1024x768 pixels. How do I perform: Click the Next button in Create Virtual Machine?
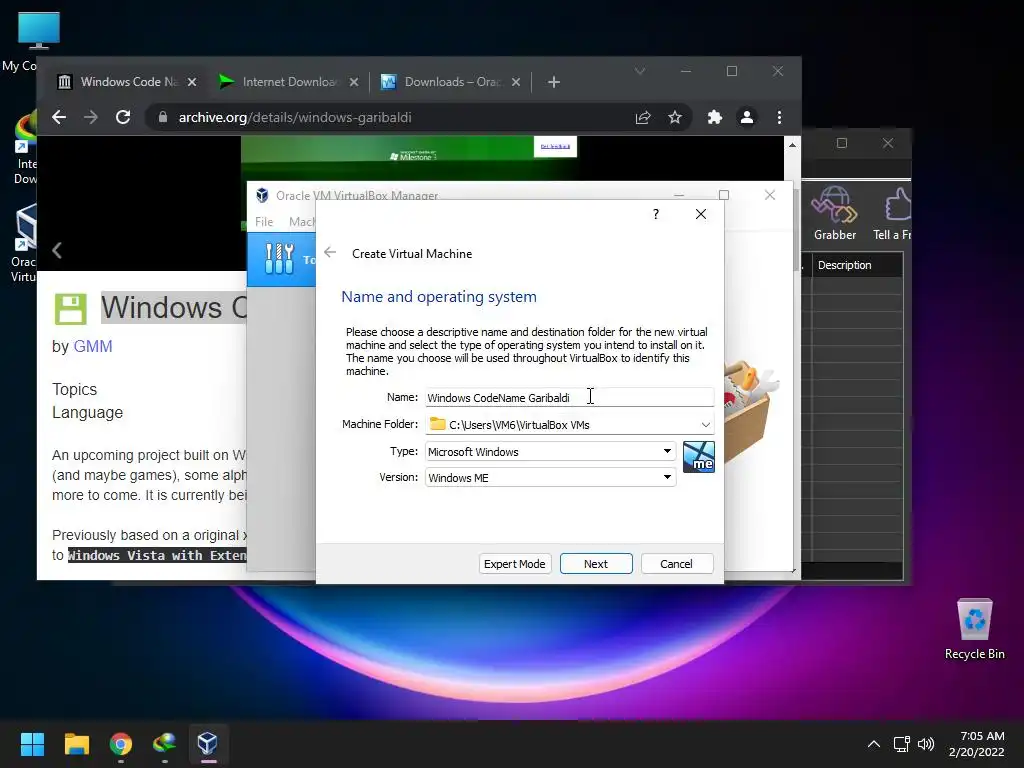point(596,564)
